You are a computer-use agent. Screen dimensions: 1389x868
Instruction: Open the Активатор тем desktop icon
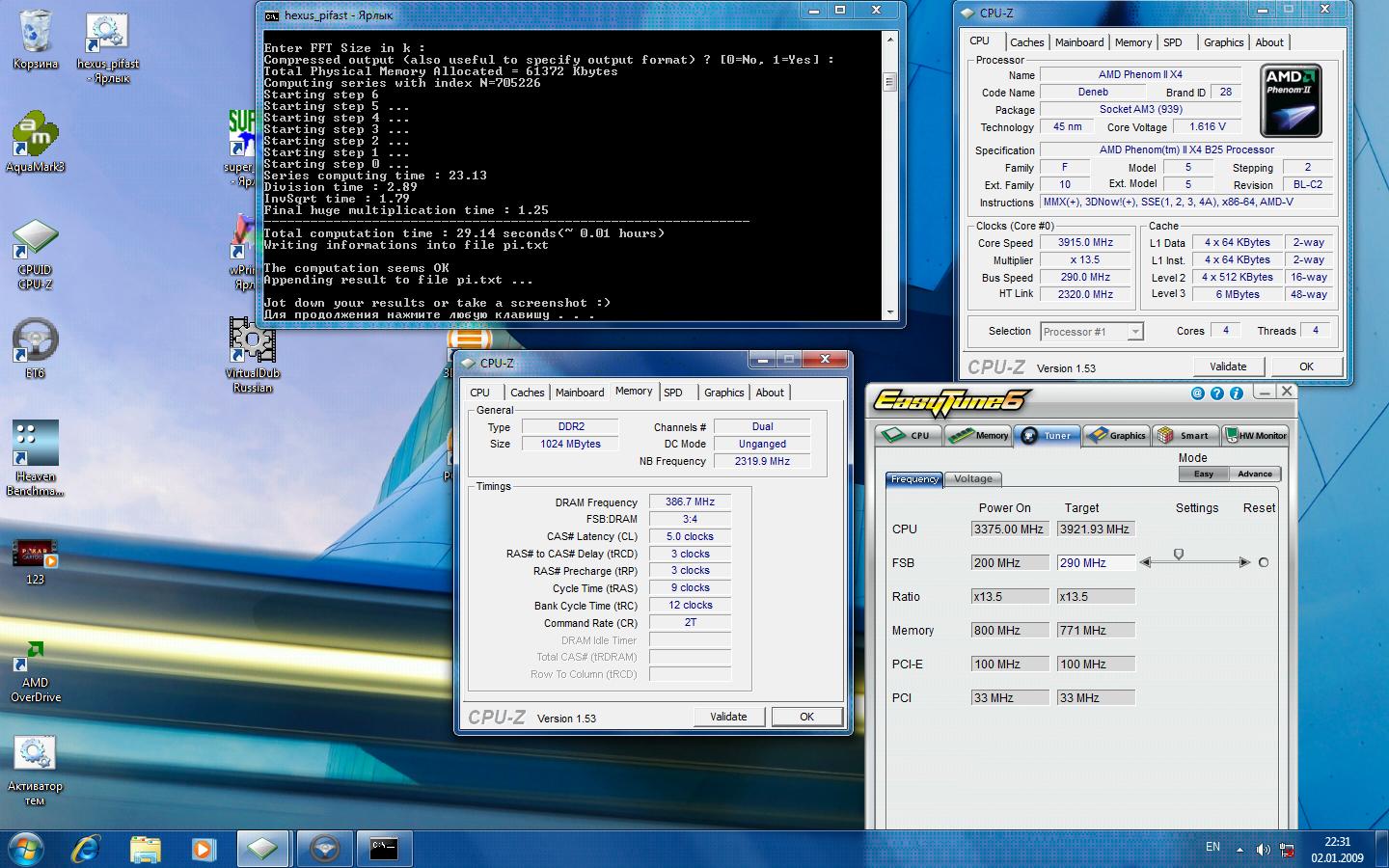(x=36, y=771)
